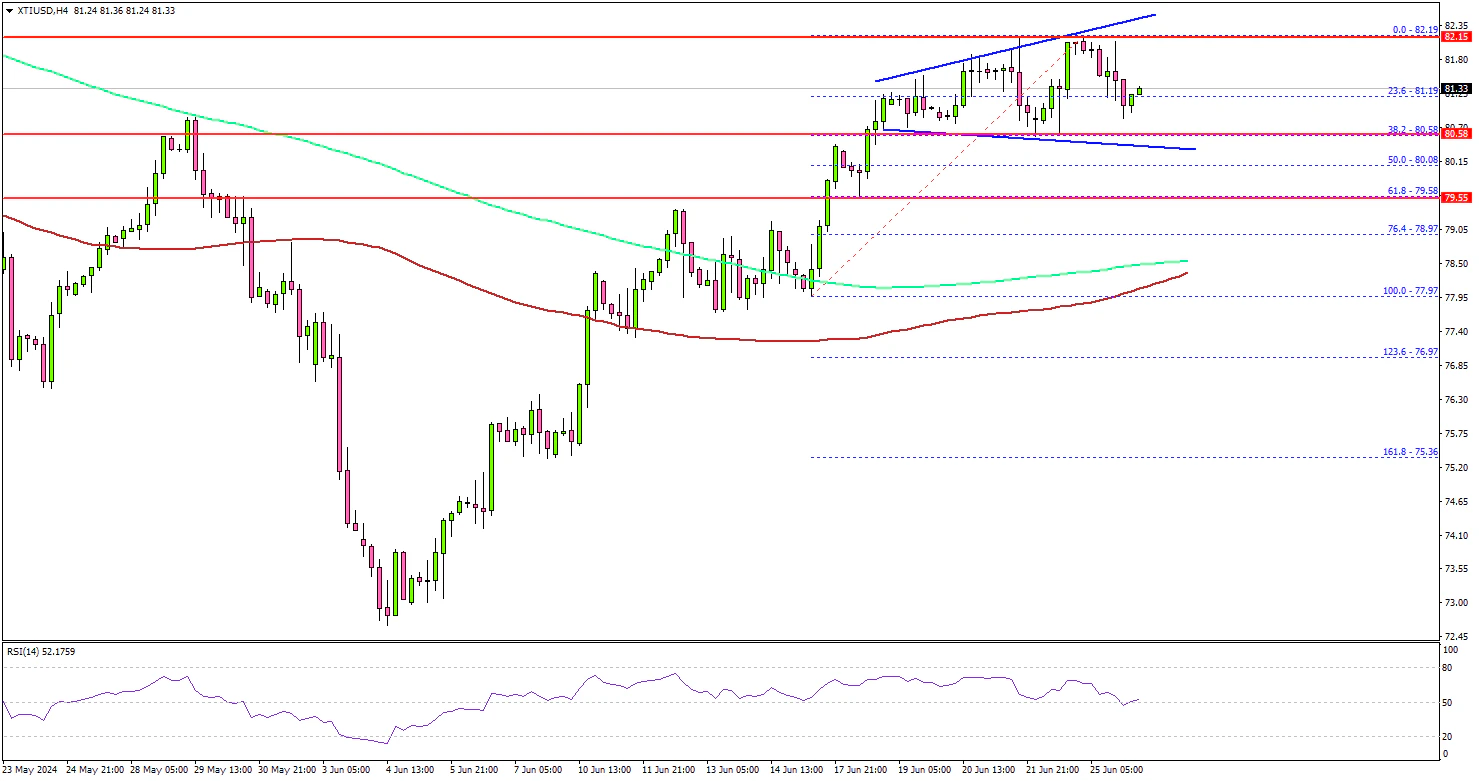This screenshot has height=781, width=1479.
Task: Select the red 80.58 price tag
Action: (1457, 134)
